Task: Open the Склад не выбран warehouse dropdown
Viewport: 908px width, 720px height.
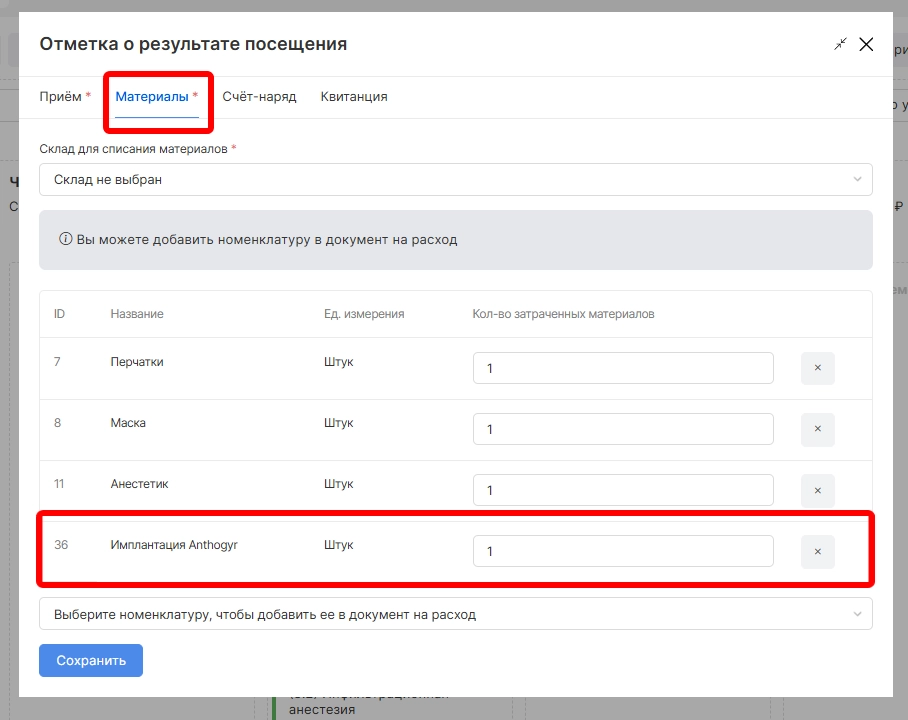Action: 455,180
